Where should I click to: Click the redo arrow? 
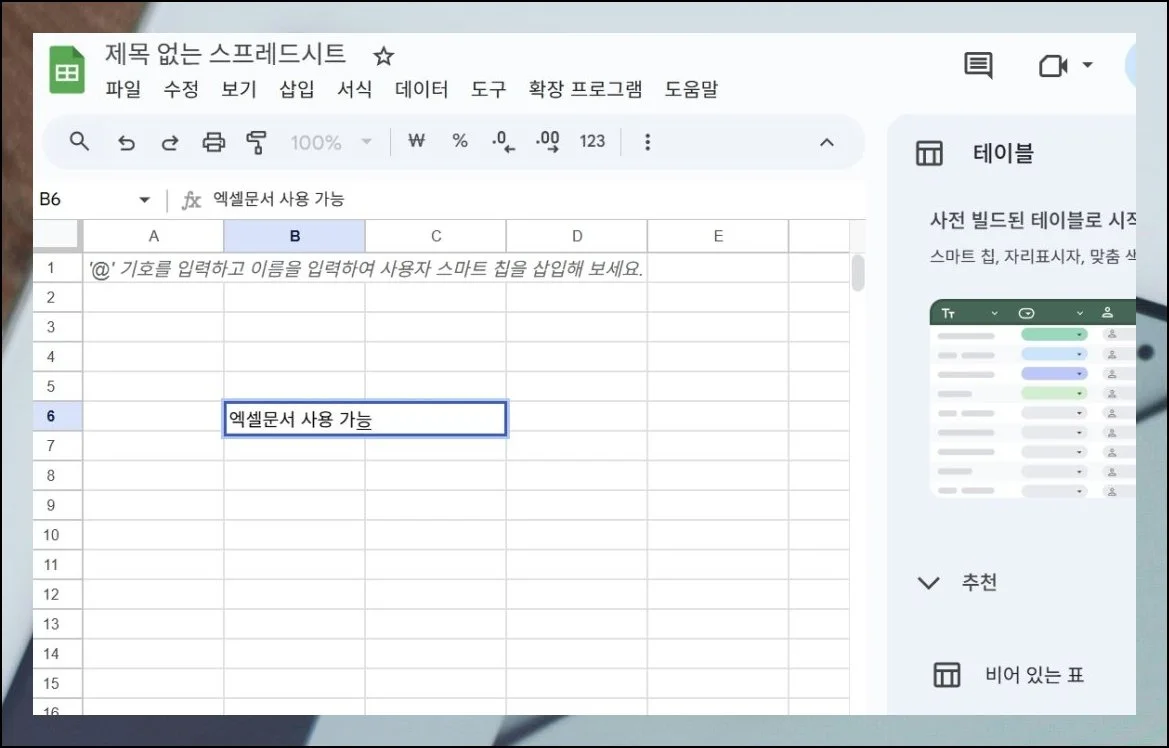169,142
